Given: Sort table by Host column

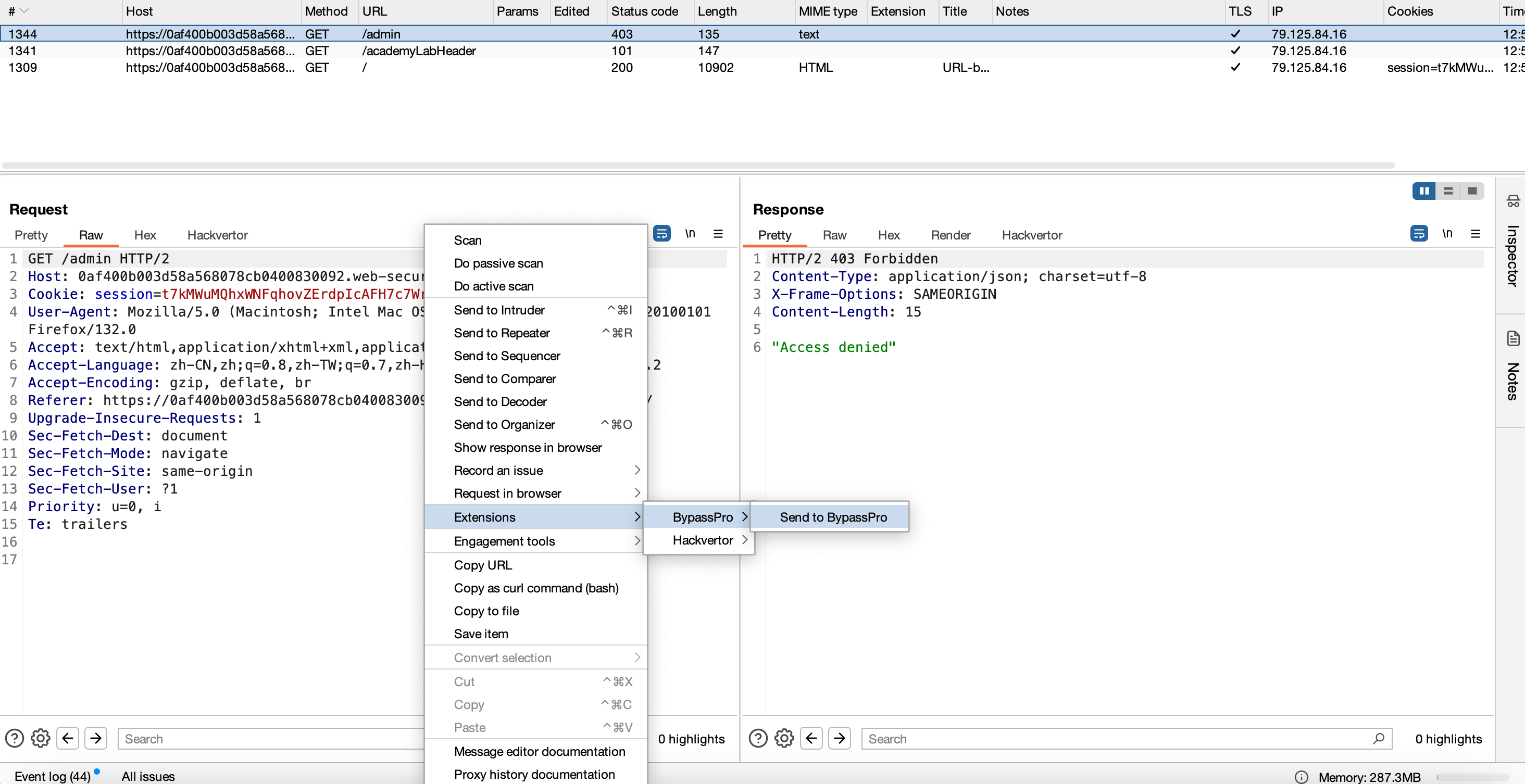Looking at the screenshot, I should click(x=211, y=11).
